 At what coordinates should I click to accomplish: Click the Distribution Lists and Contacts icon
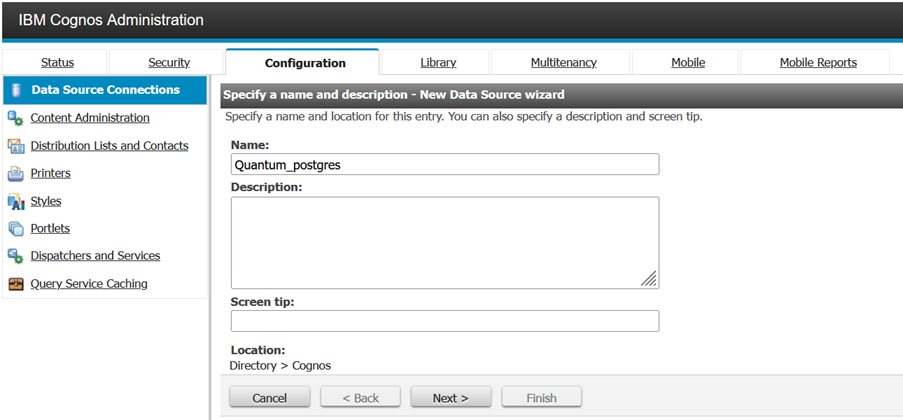coord(16,146)
